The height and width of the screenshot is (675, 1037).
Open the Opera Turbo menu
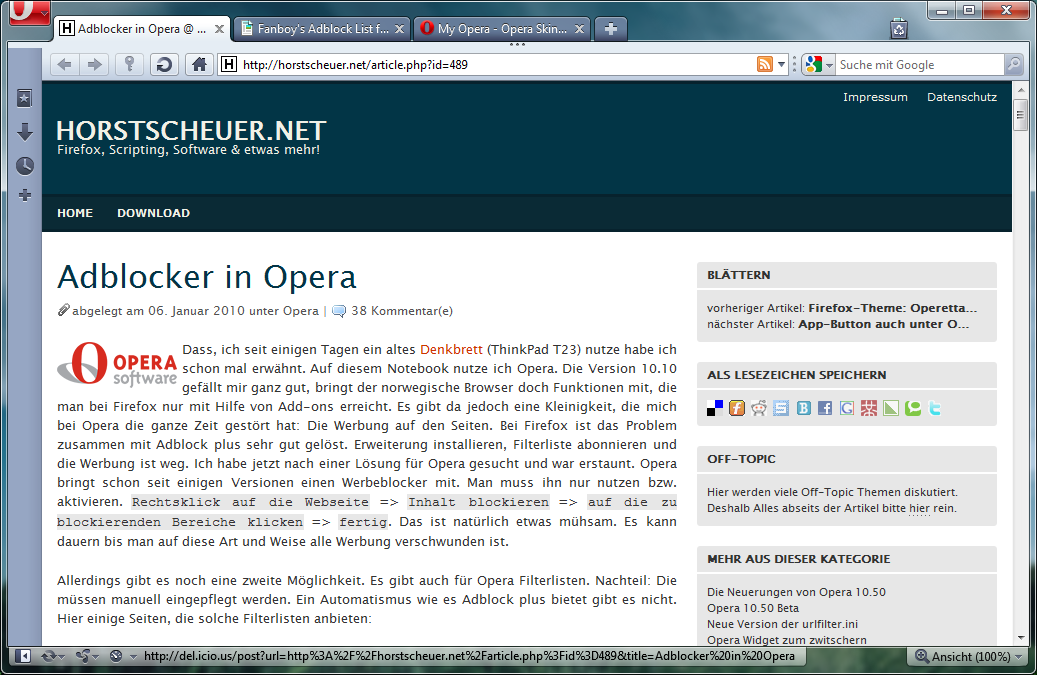click(122, 656)
